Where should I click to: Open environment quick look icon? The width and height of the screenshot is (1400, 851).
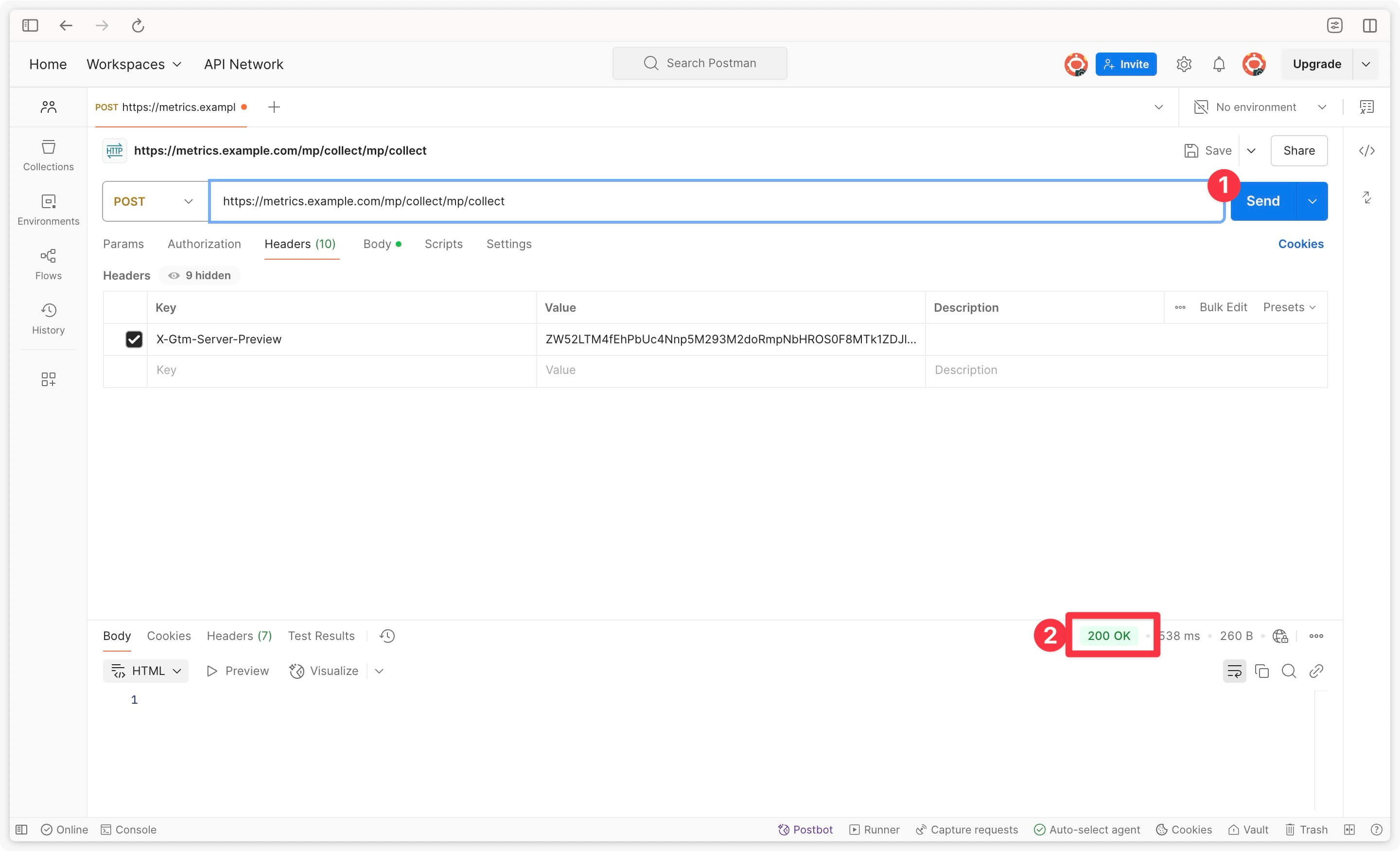[1366, 107]
